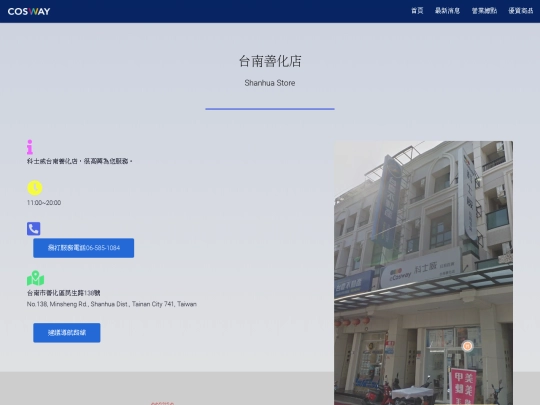540x405 pixels.
Task: Click the pink info icon
Action: point(30,147)
